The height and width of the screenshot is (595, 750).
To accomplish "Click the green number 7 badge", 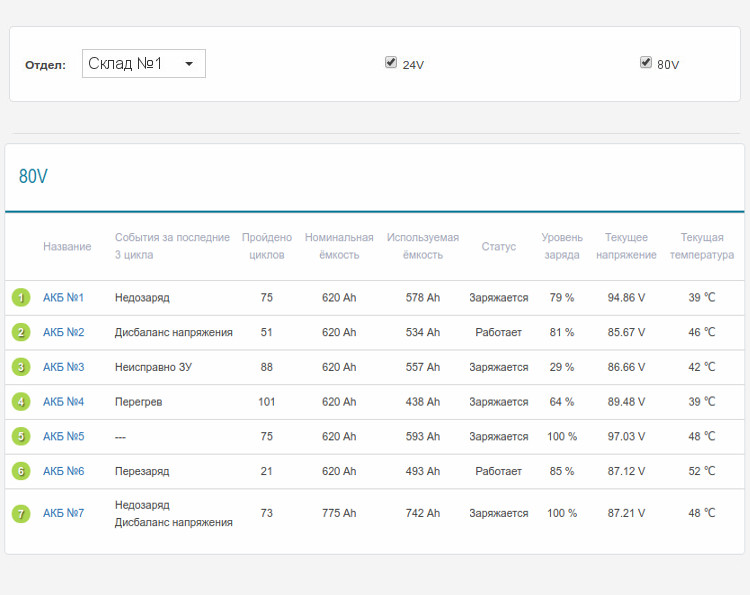I will (x=21, y=514).
